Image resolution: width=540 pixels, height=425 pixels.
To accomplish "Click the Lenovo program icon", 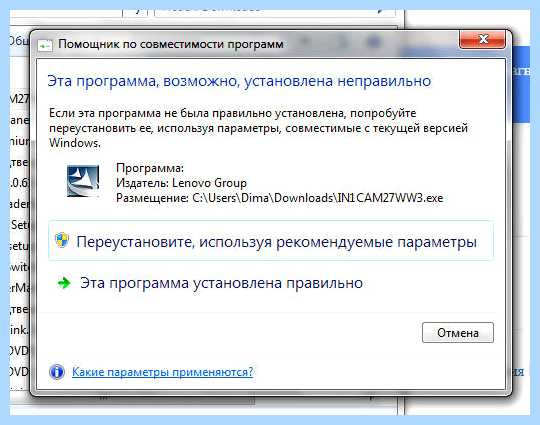I will tap(83, 181).
